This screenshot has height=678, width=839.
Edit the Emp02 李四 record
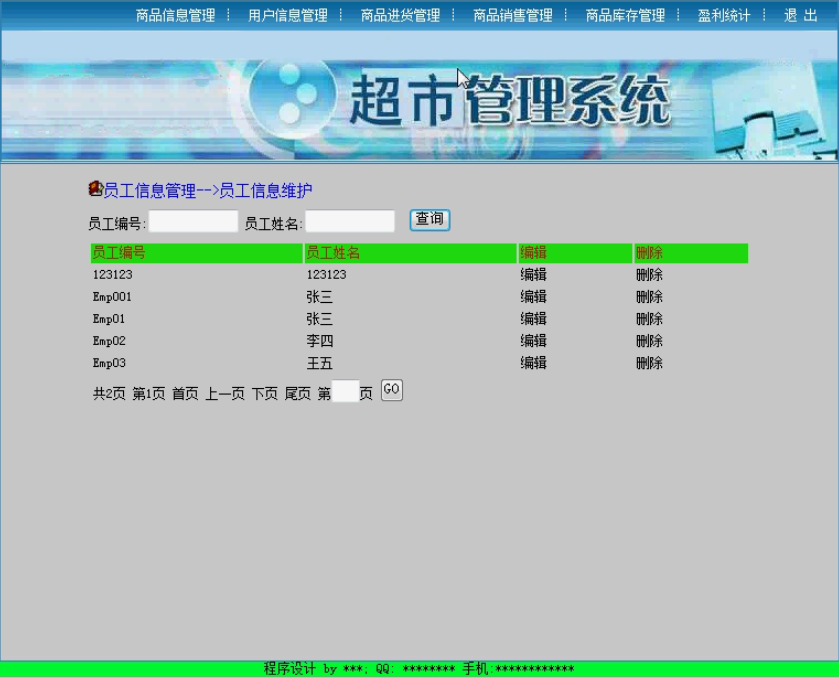[x=533, y=341]
